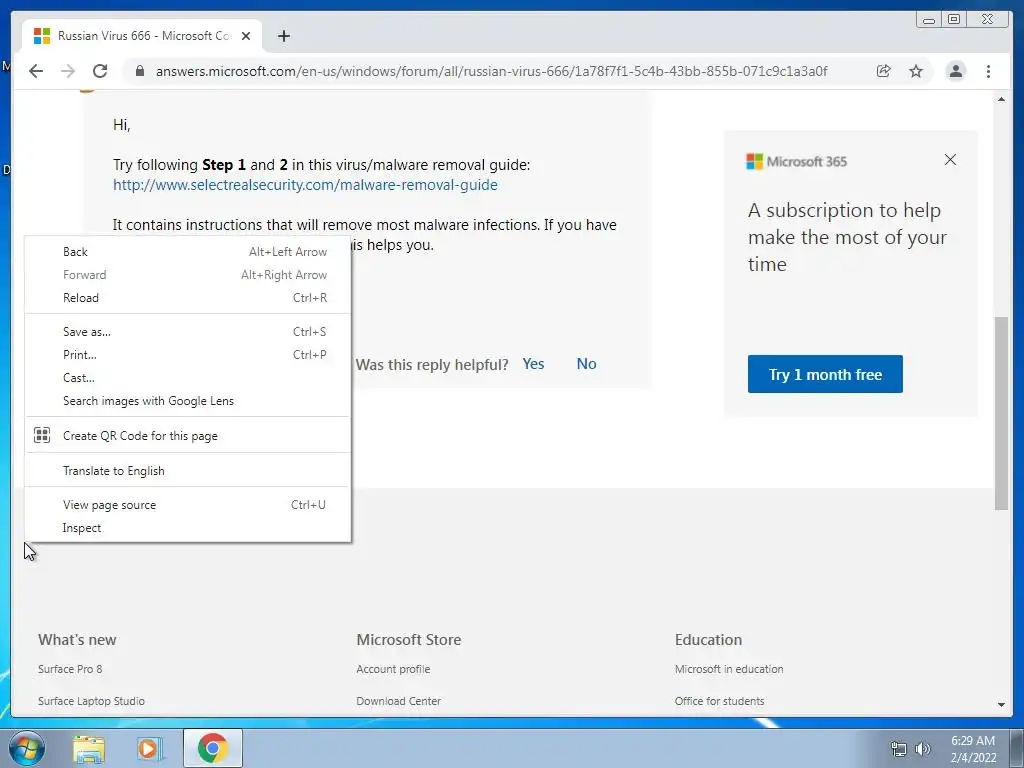The image size is (1024, 768).
Task: Select Cast... from context menu
Action: 188,377
